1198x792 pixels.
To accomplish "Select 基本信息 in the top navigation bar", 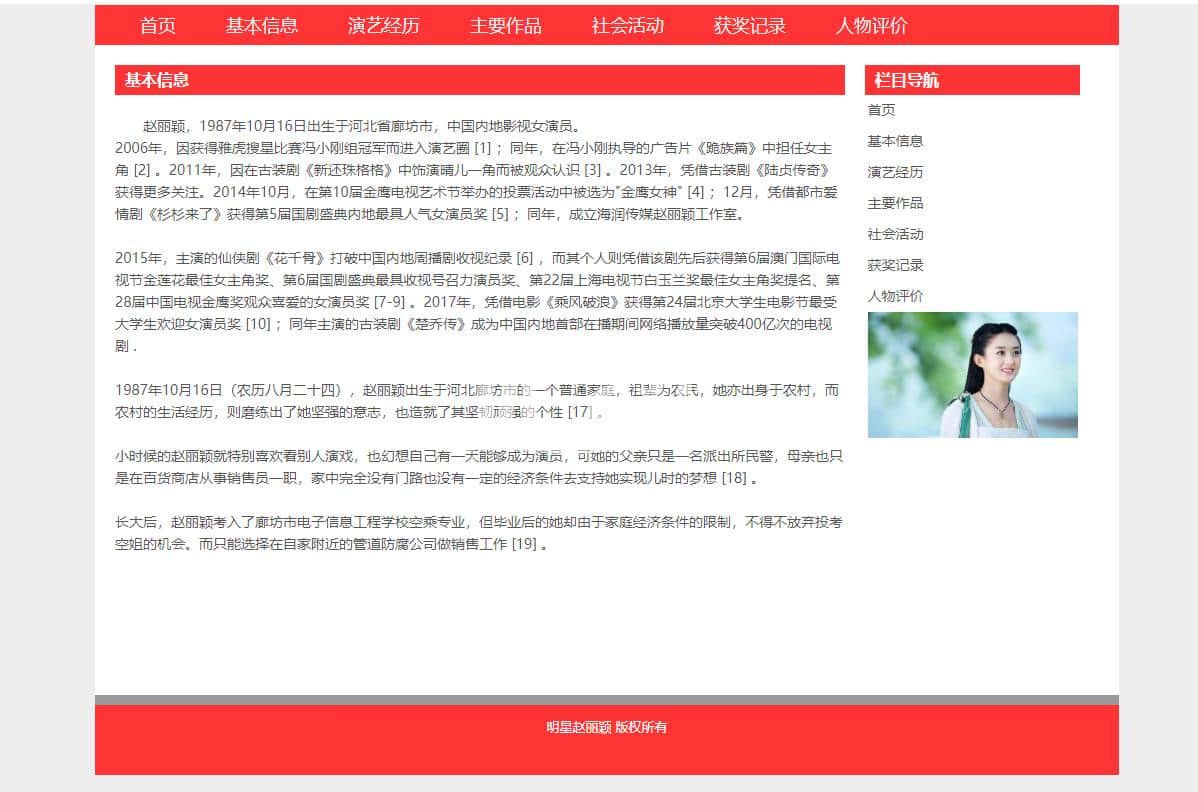I will pos(261,26).
